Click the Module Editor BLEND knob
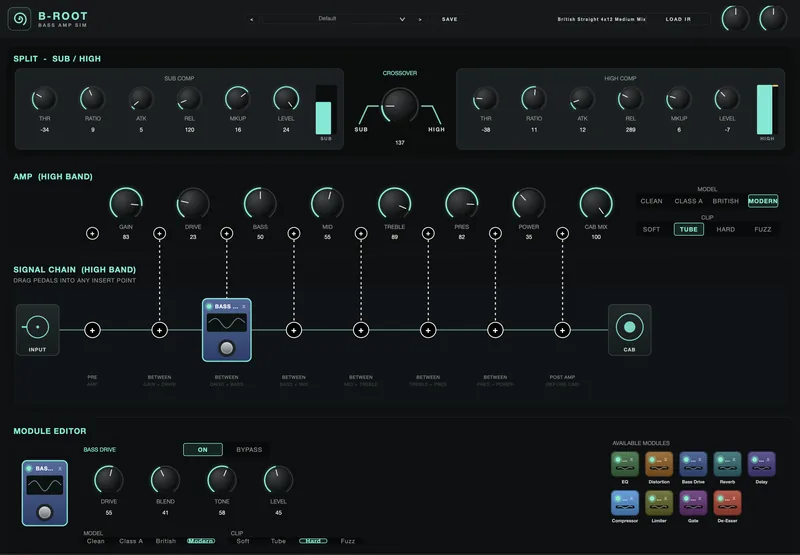Image resolution: width=800 pixels, height=555 pixels. tap(165, 479)
